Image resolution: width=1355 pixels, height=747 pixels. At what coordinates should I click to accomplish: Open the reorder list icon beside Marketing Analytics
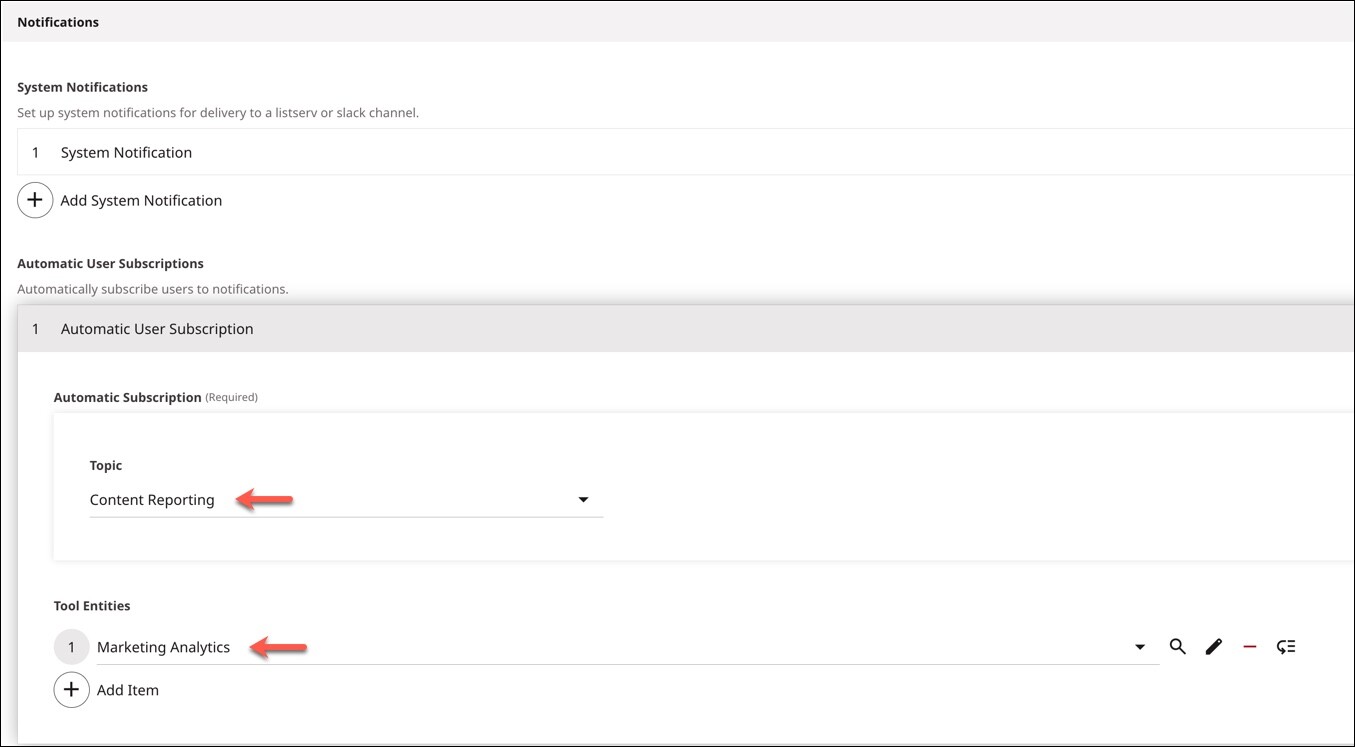tap(1286, 646)
